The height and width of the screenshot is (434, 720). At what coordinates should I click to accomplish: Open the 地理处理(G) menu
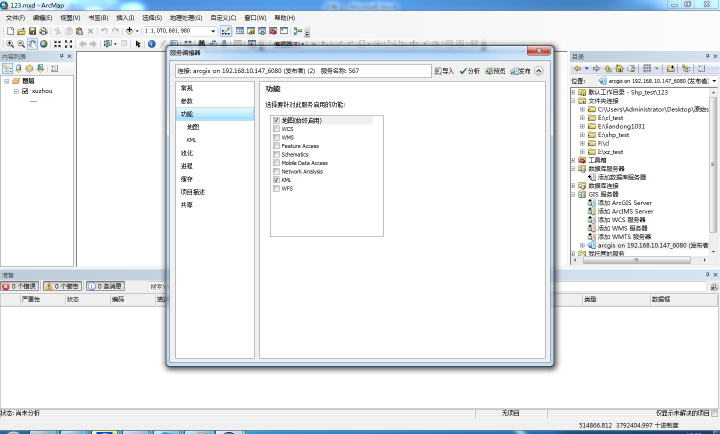click(x=186, y=18)
